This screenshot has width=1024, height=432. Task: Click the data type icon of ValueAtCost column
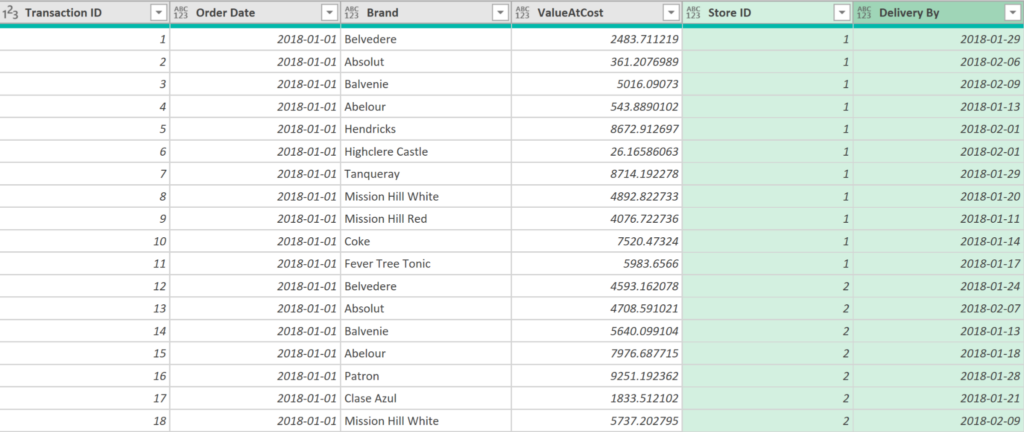pyautogui.click(x=522, y=12)
